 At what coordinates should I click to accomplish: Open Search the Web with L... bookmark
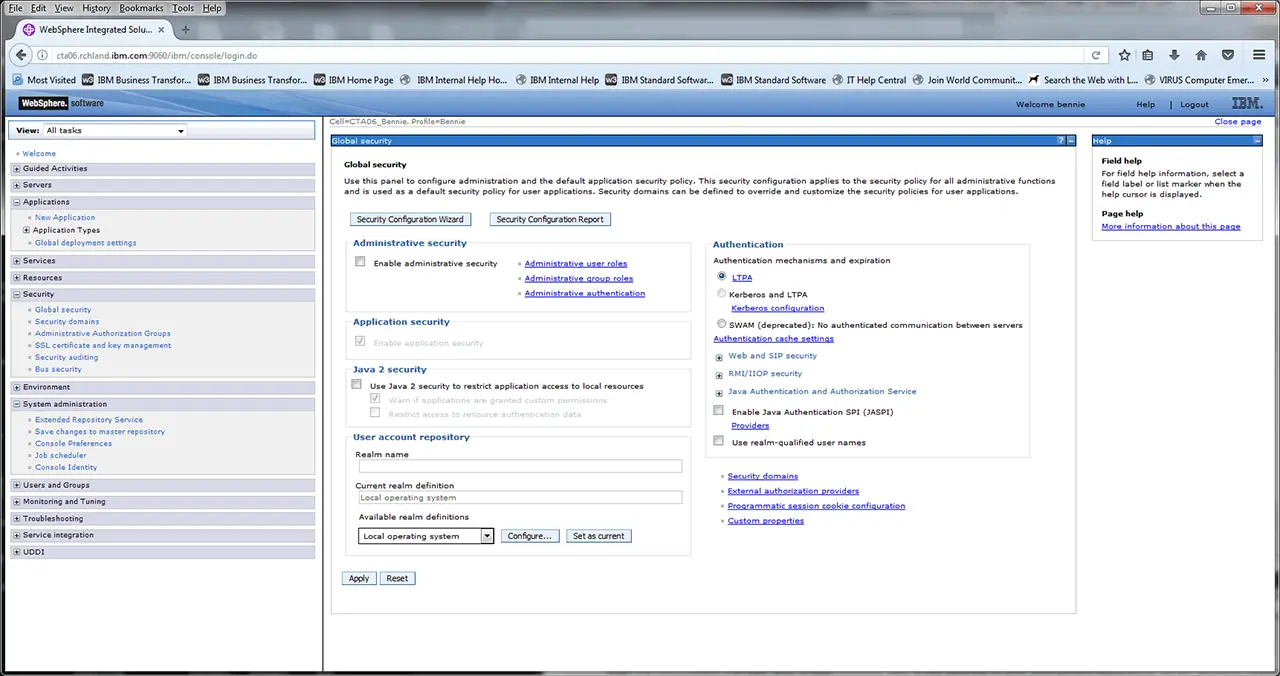(1083, 80)
